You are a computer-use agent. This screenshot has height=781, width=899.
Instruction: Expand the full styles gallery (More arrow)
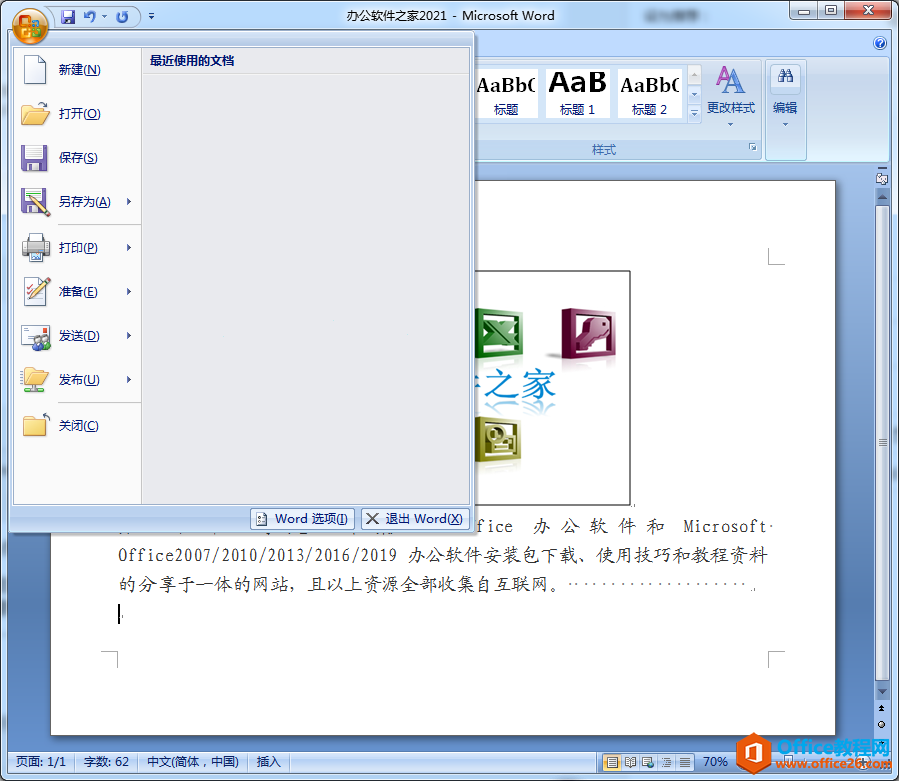694,113
